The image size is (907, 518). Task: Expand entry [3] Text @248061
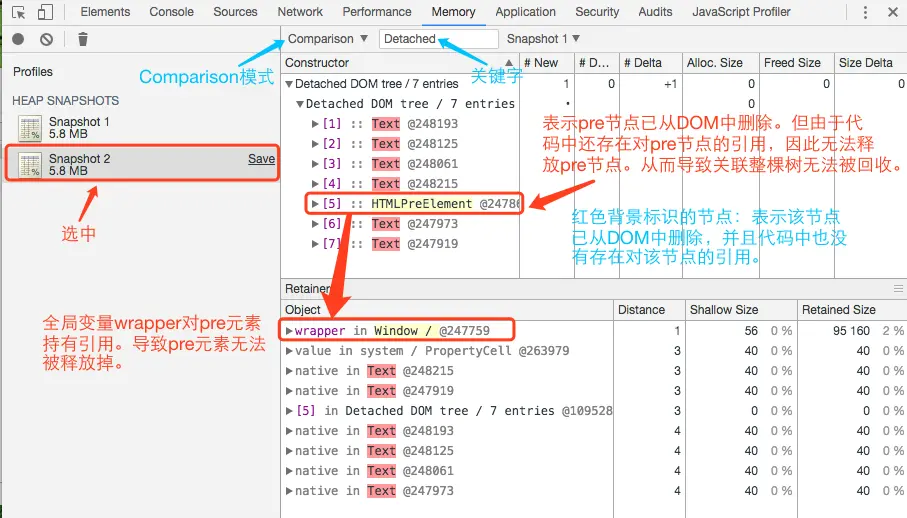click(315, 164)
